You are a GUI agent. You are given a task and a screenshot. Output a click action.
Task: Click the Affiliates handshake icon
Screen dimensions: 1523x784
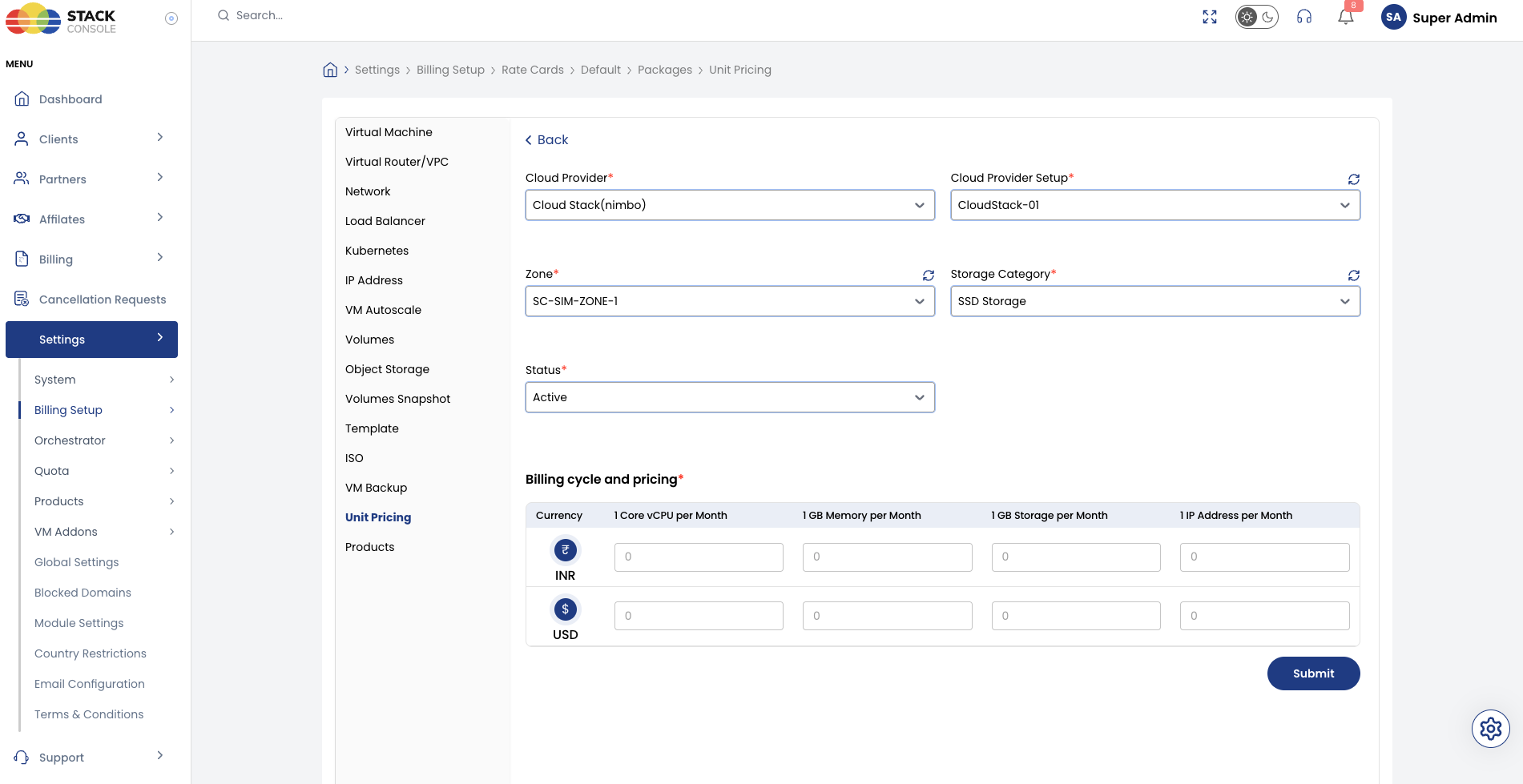(x=22, y=219)
